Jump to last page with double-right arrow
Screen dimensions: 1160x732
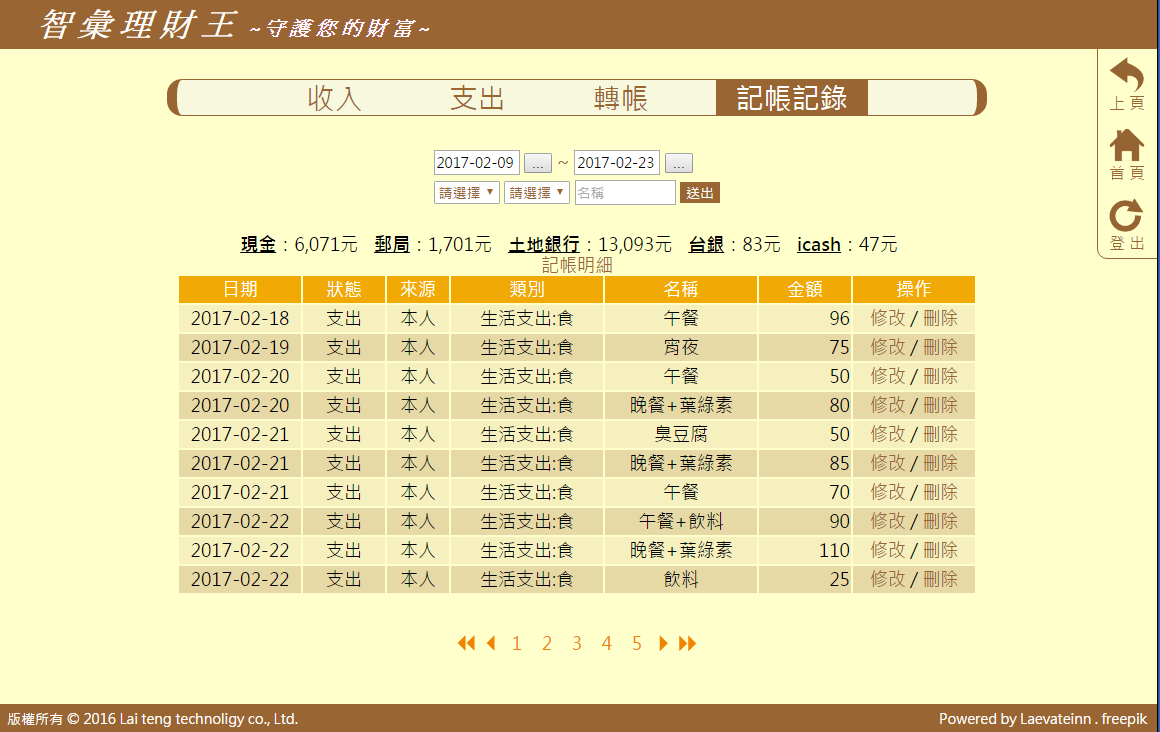point(687,643)
